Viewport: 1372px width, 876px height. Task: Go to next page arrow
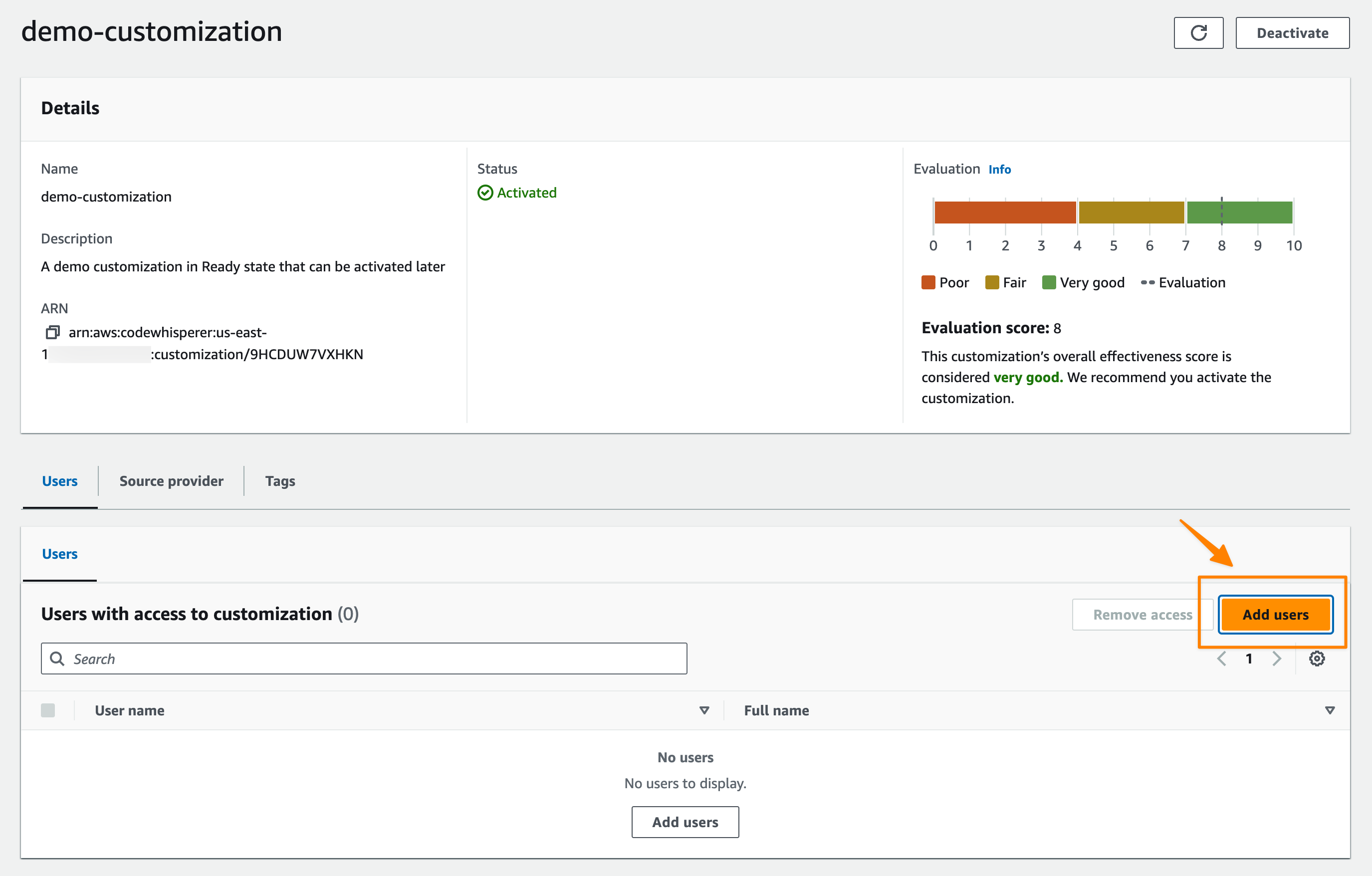1276,658
